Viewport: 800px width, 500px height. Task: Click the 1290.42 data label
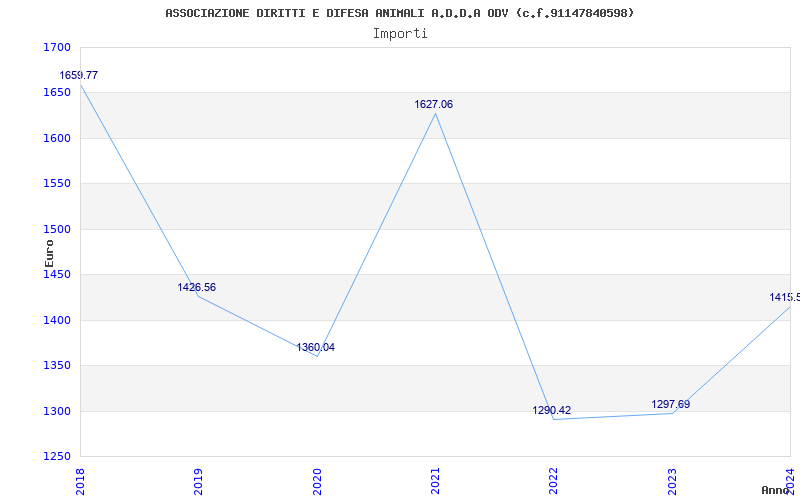point(552,410)
